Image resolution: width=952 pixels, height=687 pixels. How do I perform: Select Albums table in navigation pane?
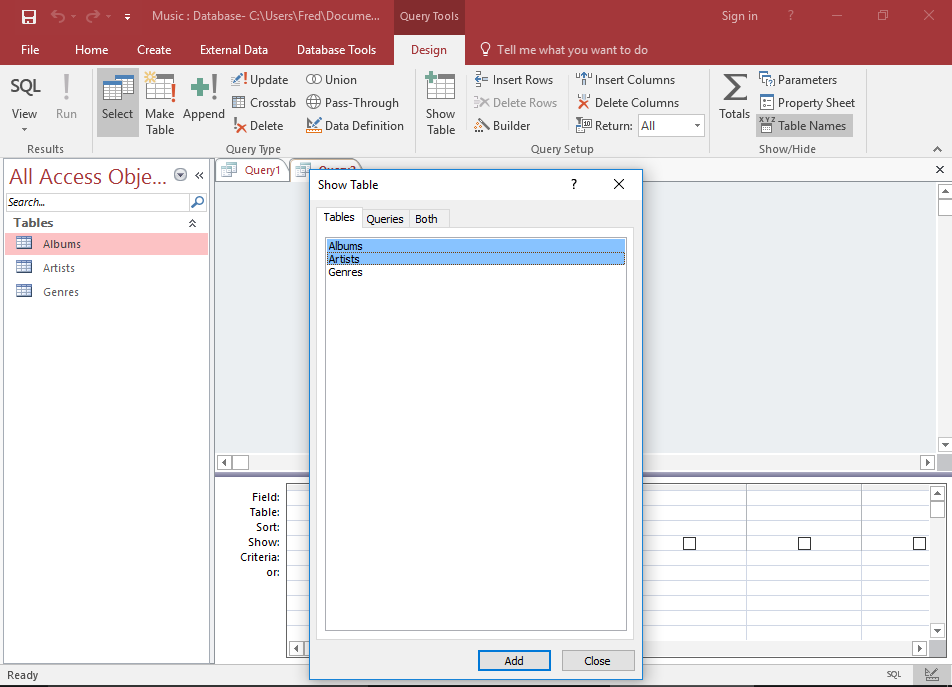click(107, 244)
